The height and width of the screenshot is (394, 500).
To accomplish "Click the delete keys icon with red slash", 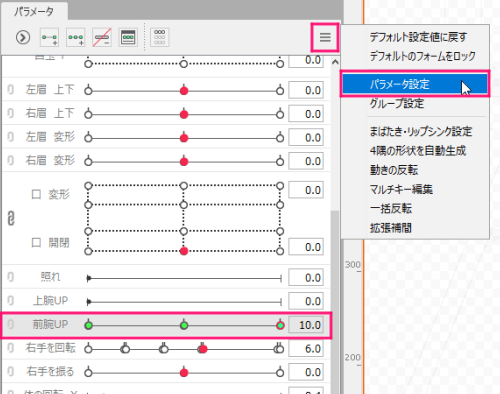I will click(x=102, y=37).
